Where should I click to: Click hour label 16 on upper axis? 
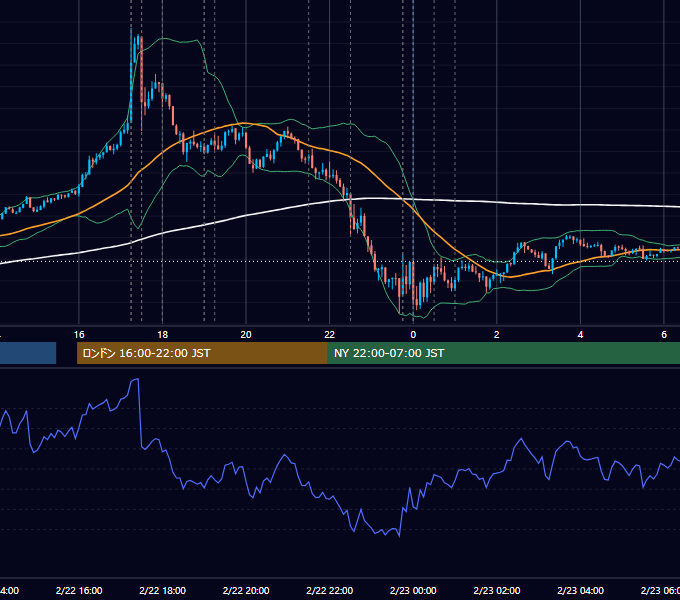point(79,335)
